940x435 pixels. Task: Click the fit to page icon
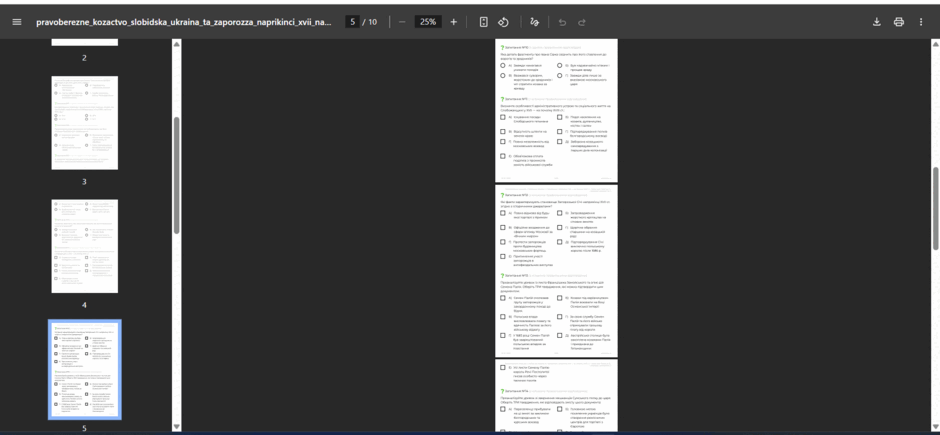coord(483,22)
